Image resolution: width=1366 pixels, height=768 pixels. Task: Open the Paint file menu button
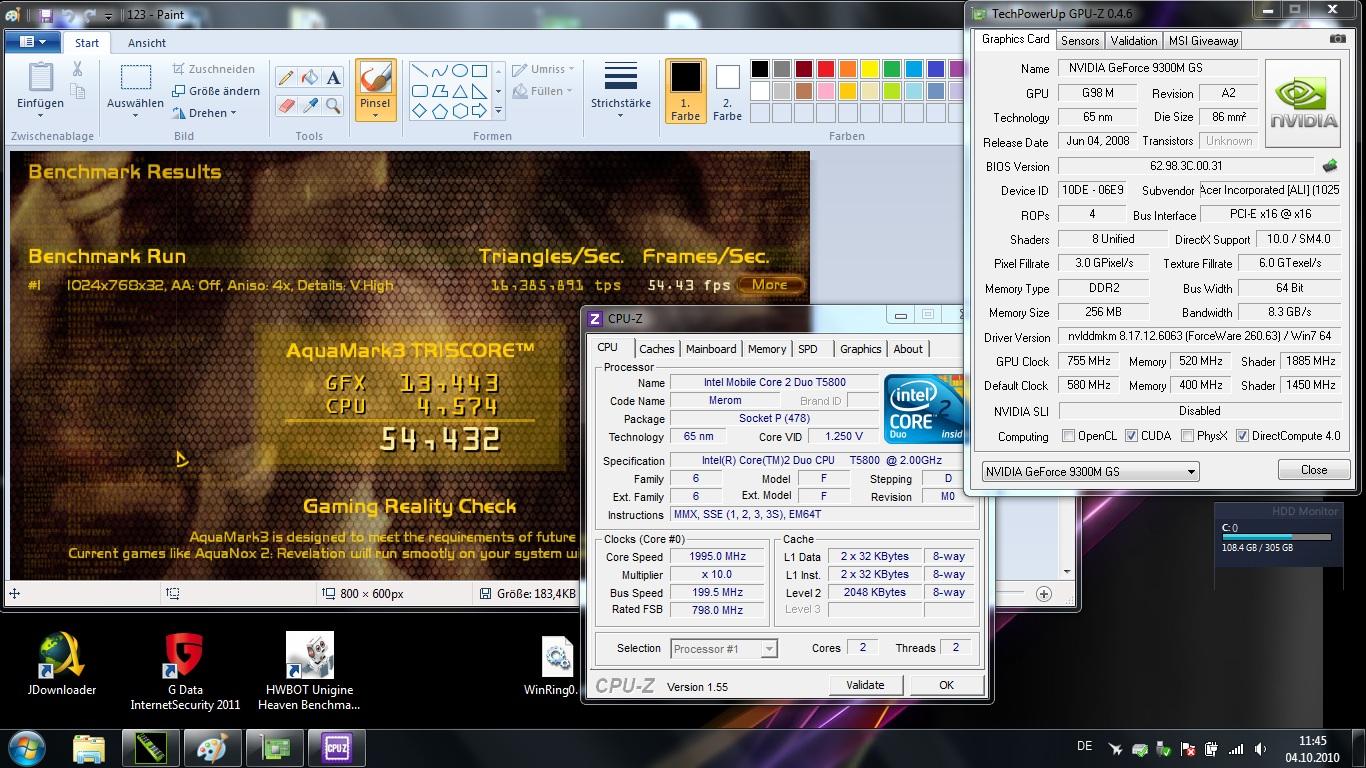tap(32, 42)
